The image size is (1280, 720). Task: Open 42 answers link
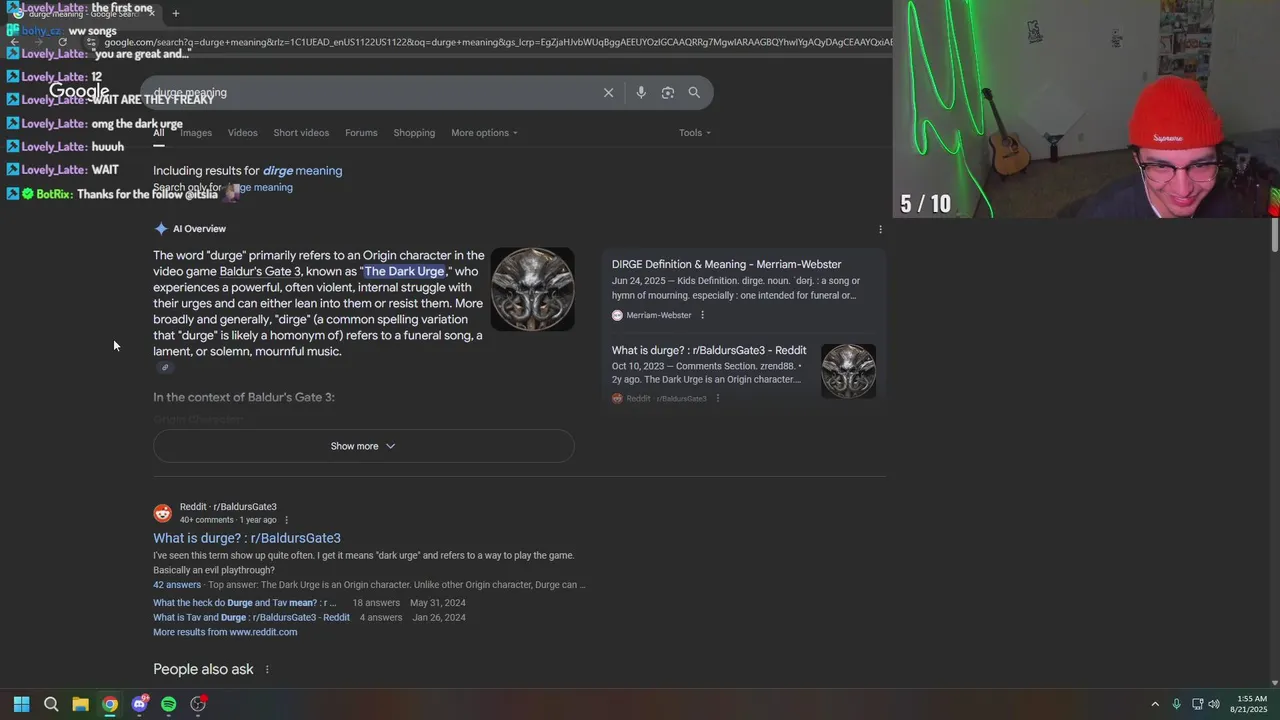[x=177, y=585]
